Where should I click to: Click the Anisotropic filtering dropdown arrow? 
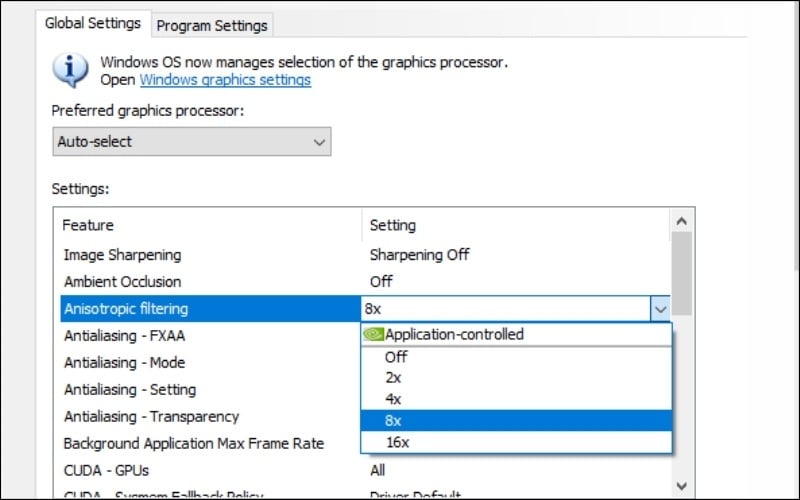(659, 309)
